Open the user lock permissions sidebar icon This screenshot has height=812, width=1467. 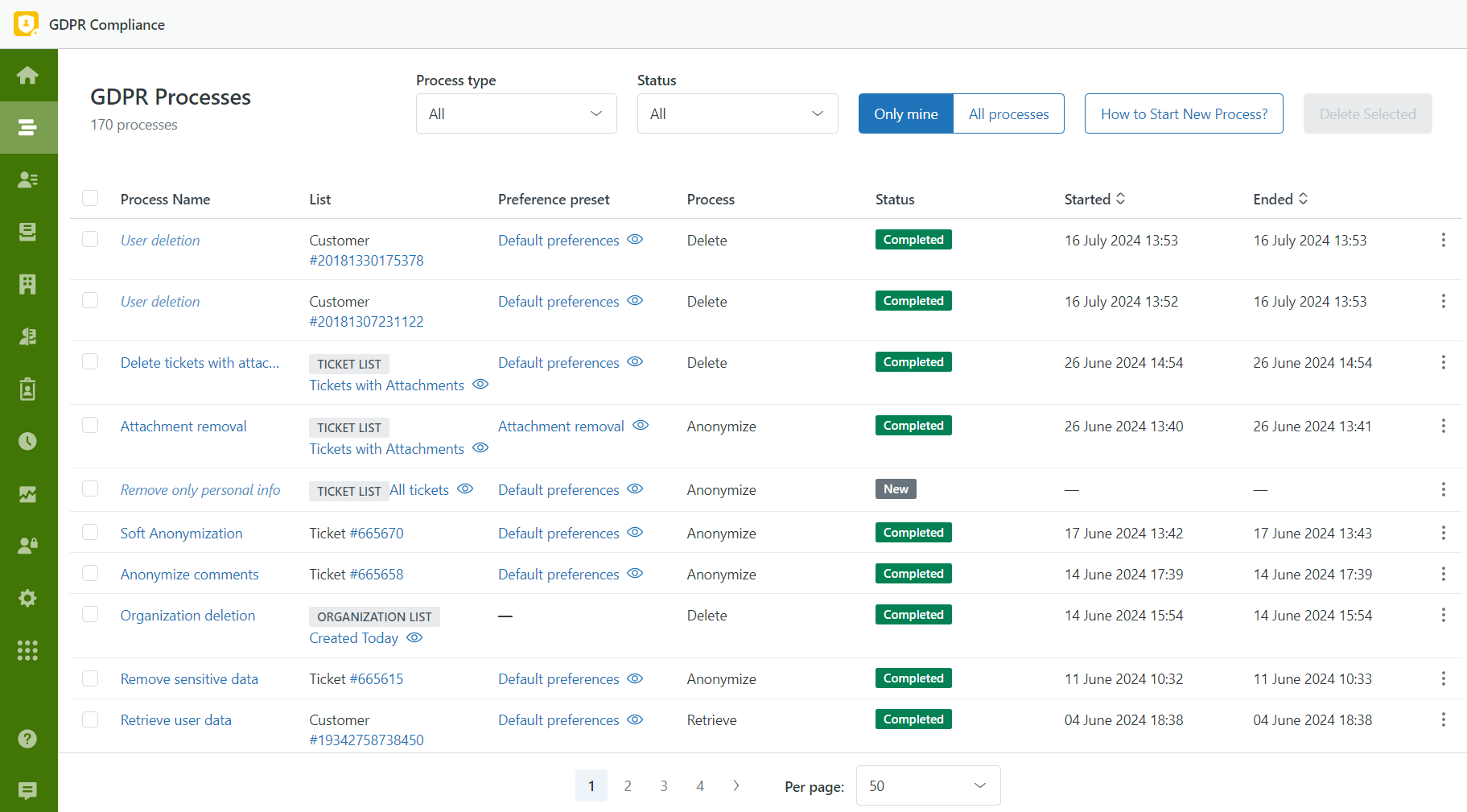coord(28,546)
